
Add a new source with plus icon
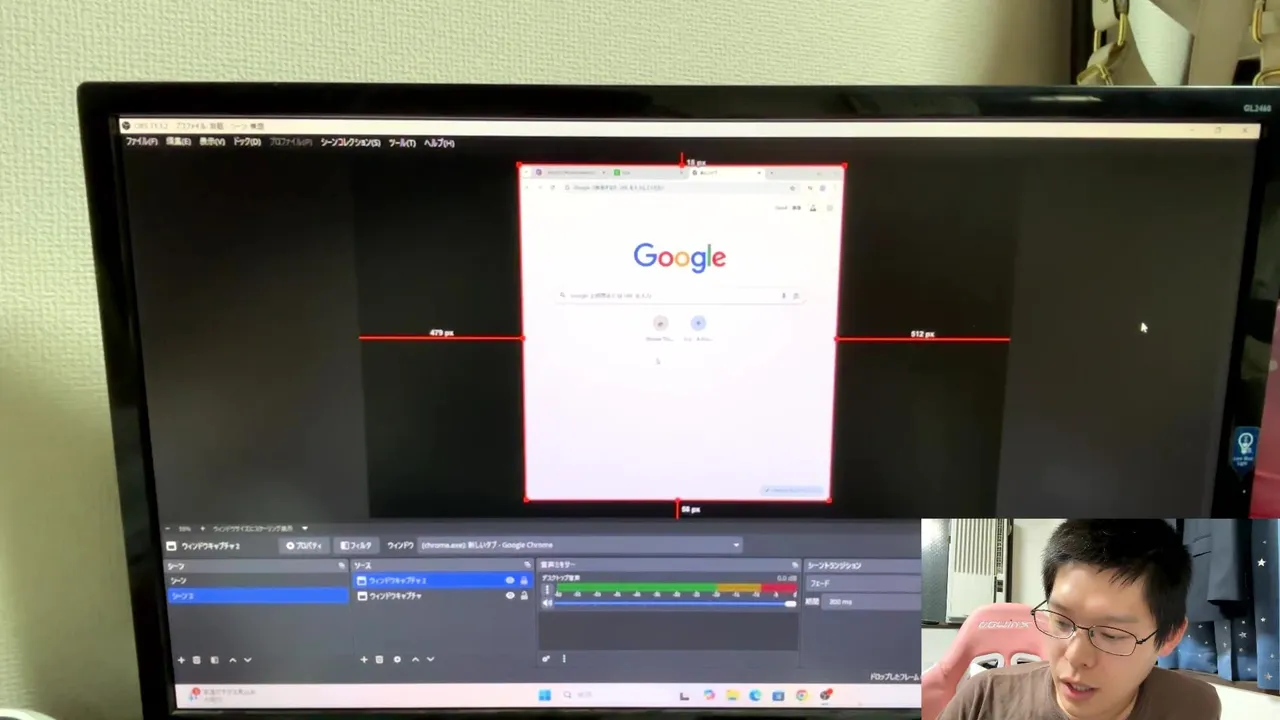(x=364, y=660)
